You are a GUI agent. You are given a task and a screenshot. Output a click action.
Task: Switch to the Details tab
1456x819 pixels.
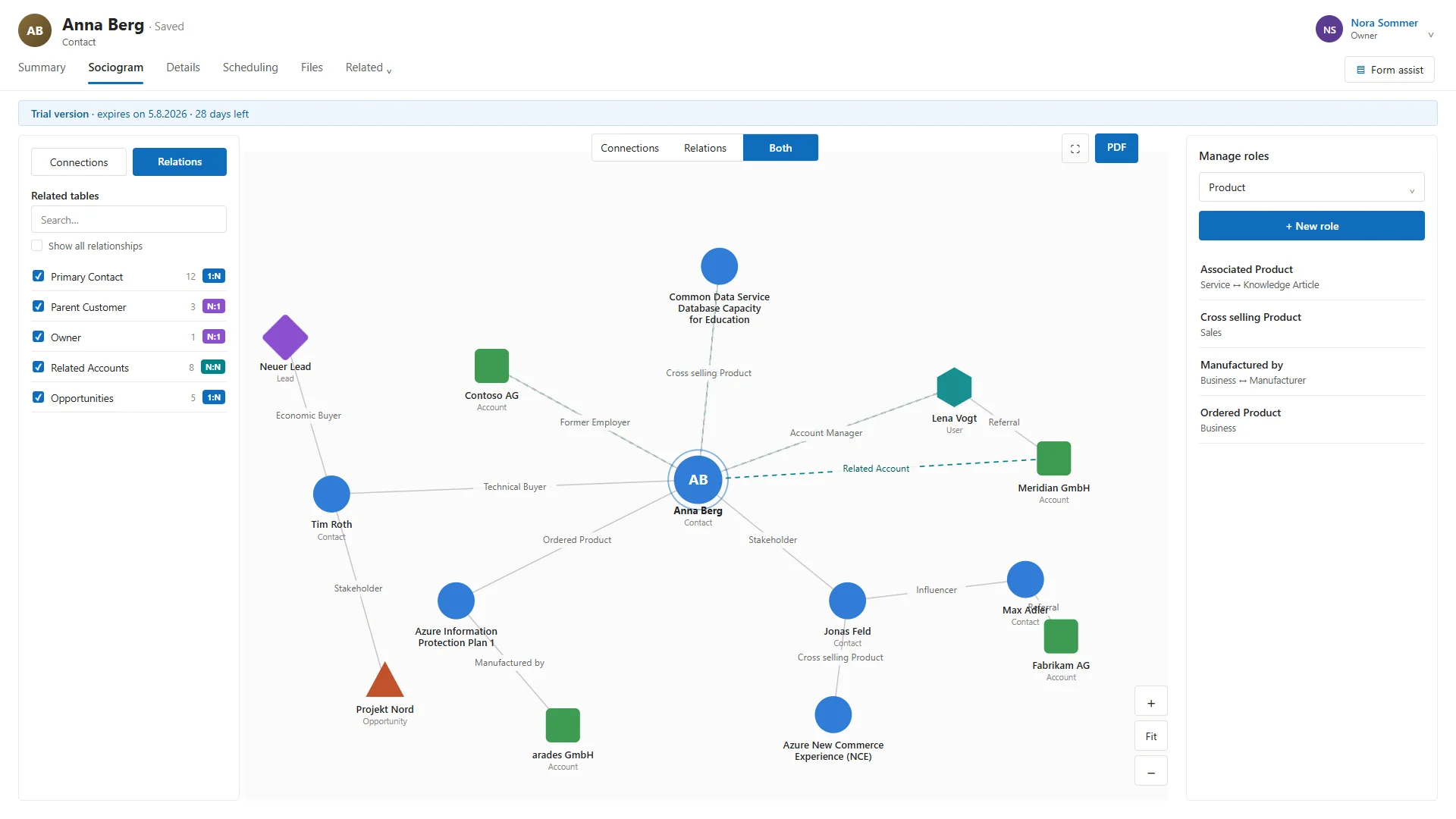point(183,67)
